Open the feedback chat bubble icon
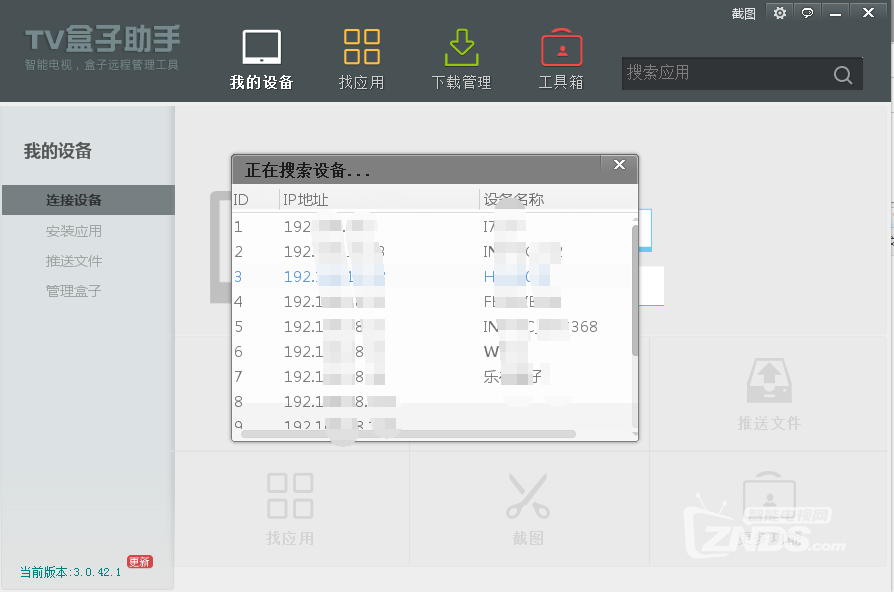 pos(807,13)
